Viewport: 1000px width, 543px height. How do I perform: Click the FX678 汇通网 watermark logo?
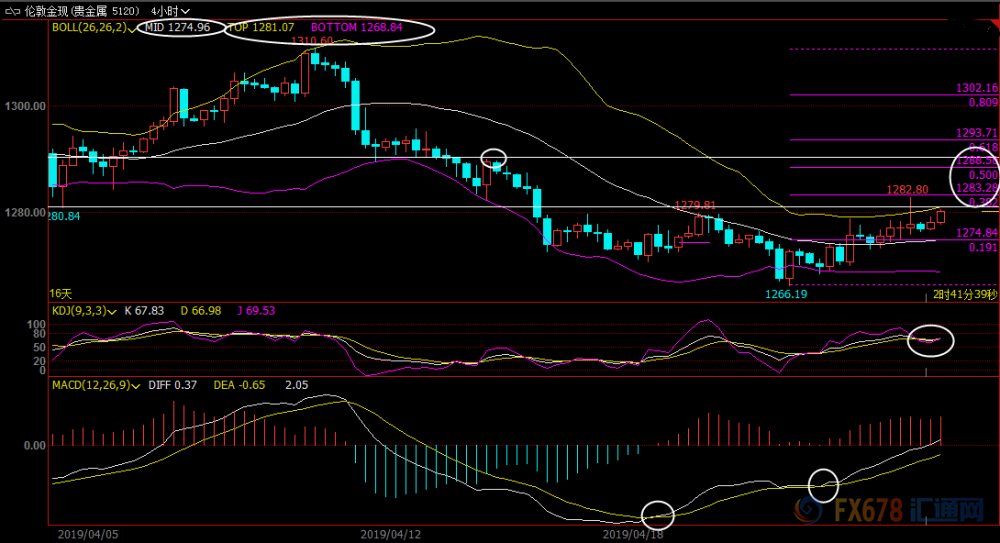tap(890, 510)
